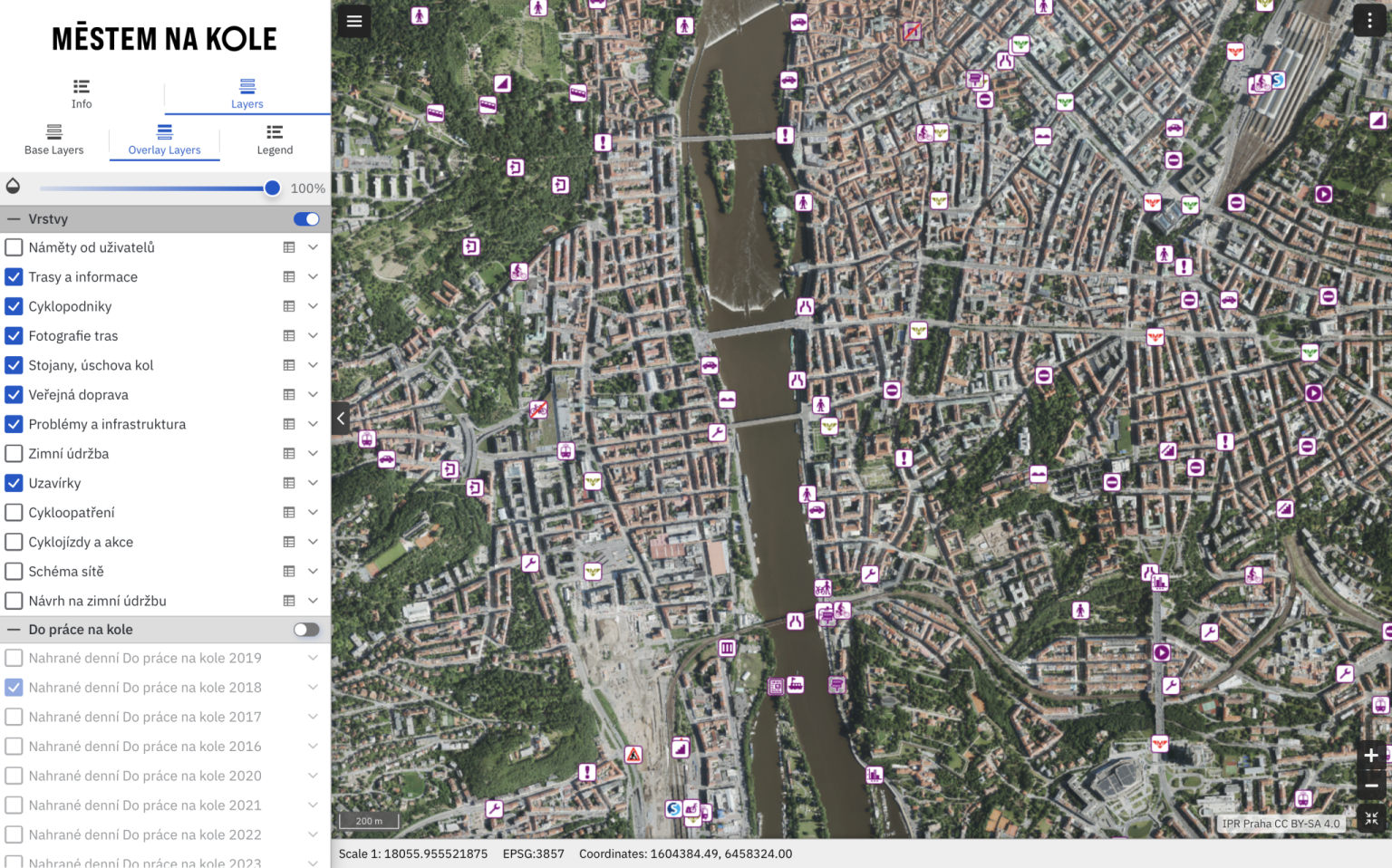Zoom in on the map
1392x868 pixels.
coord(1370,756)
